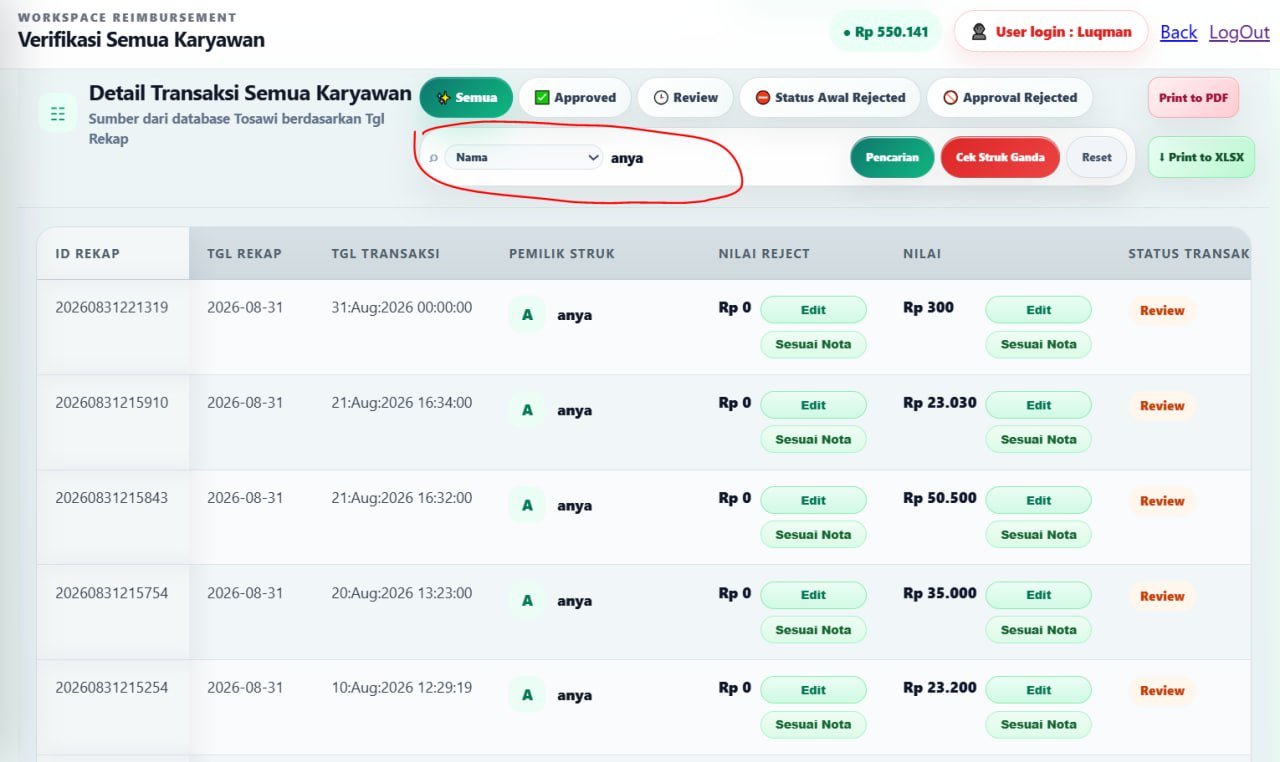1280x762 pixels.
Task: Open the Nama search field dropdown
Action: pyautogui.click(x=524, y=157)
